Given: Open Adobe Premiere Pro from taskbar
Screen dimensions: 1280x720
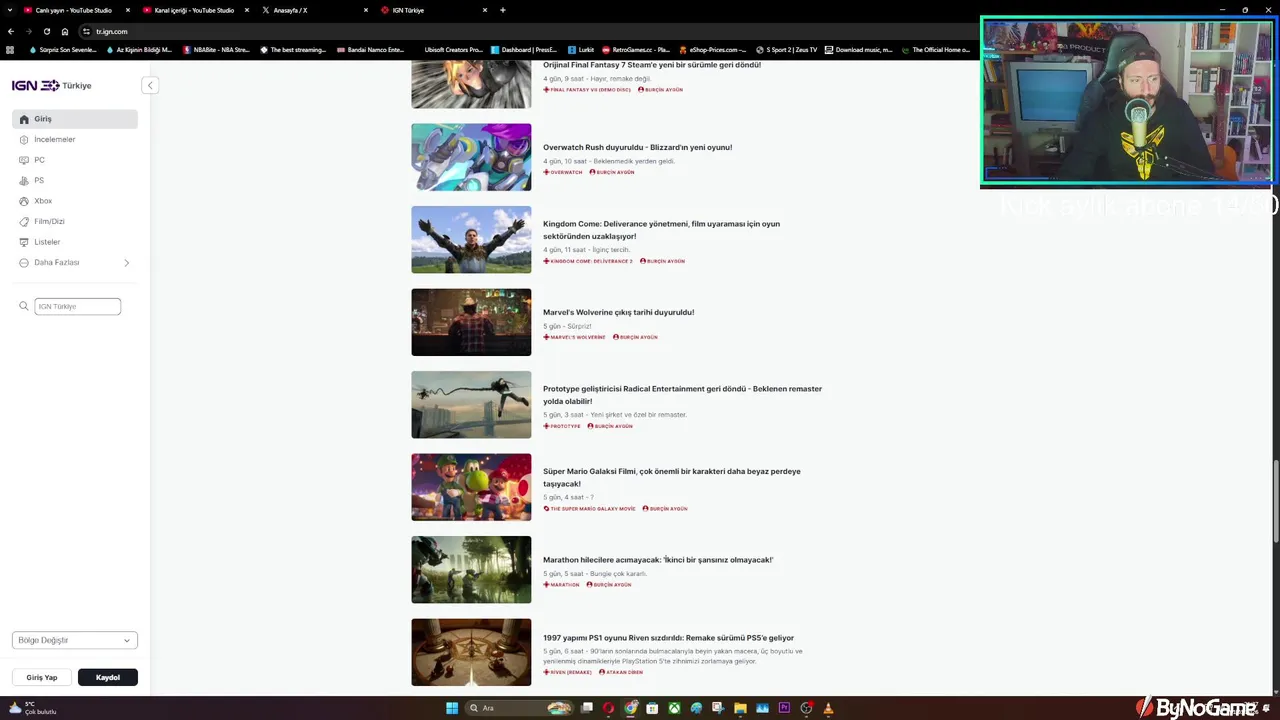Looking at the screenshot, I should 784,708.
